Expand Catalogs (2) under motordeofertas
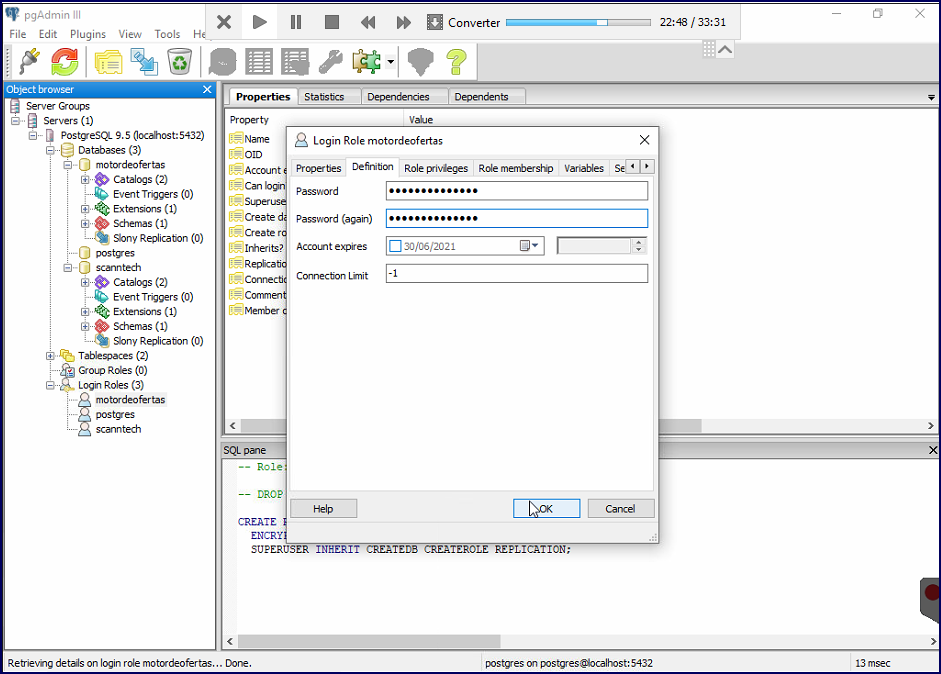941x674 pixels. click(x=85, y=179)
